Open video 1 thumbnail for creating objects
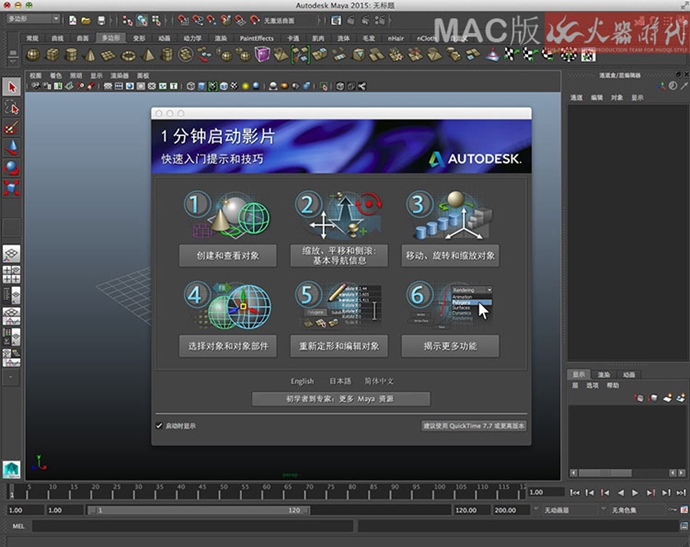 (227, 215)
